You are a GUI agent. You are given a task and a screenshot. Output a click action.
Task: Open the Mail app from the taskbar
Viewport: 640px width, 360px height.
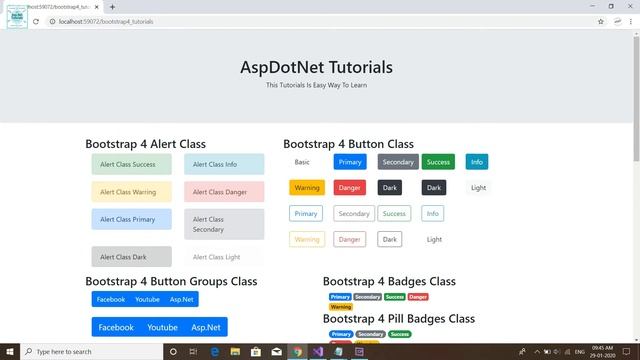coord(277,351)
